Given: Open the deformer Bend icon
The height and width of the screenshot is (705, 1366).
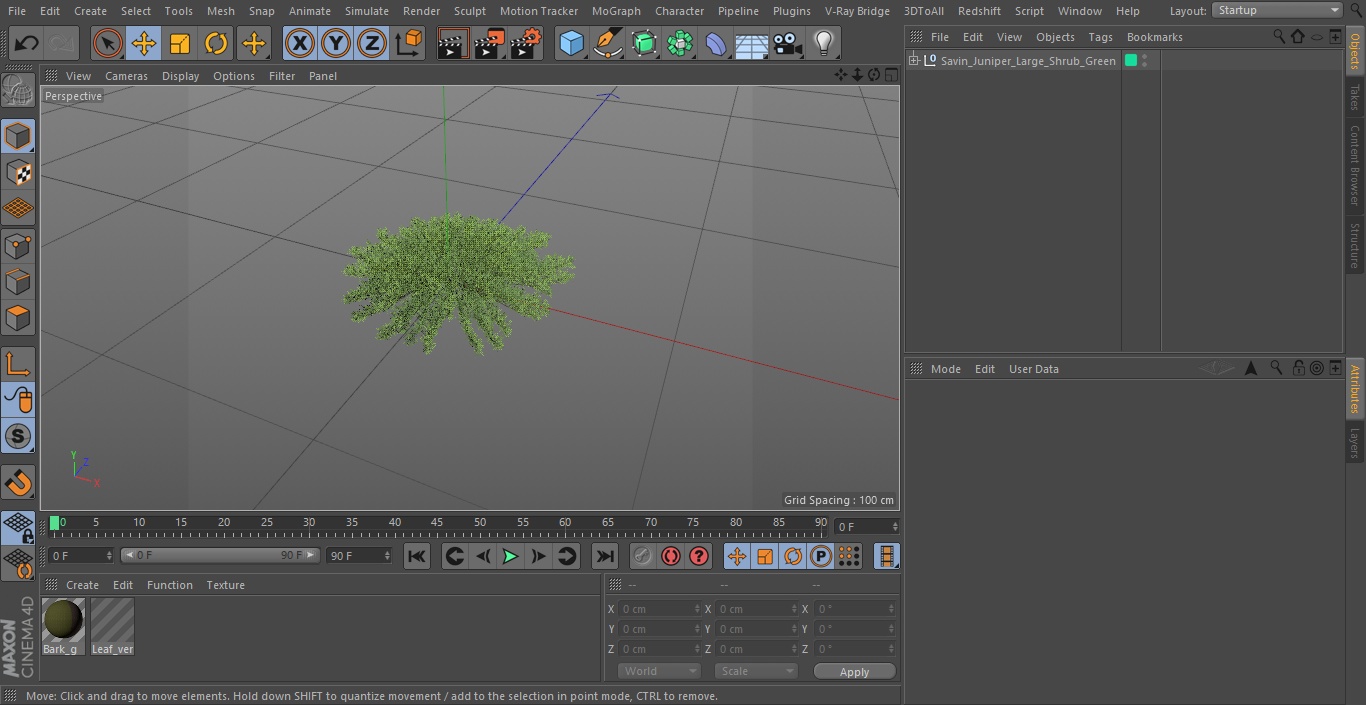Looking at the screenshot, I should pyautogui.click(x=716, y=43).
